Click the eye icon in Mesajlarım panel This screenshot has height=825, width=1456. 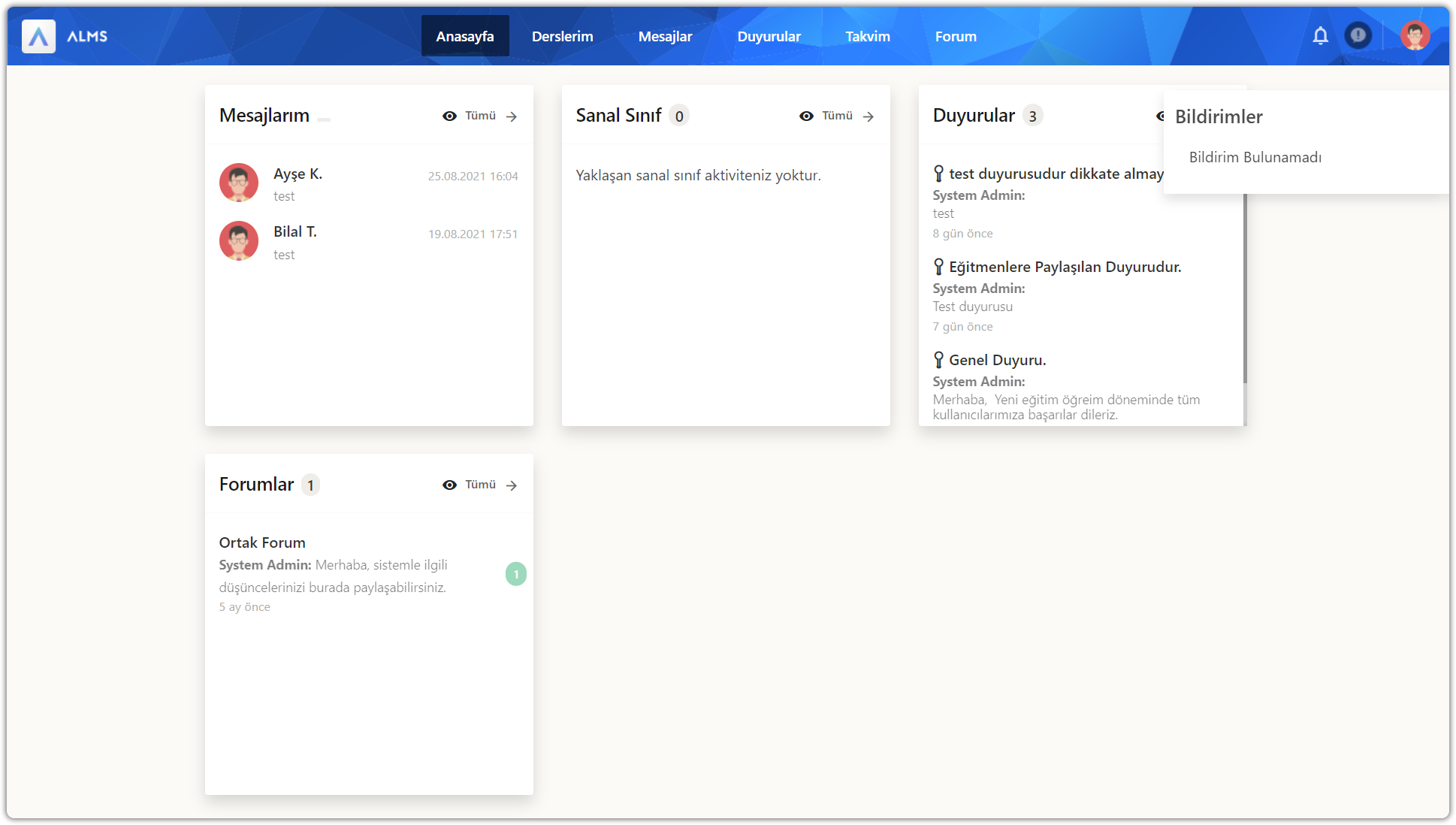(449, 116)
